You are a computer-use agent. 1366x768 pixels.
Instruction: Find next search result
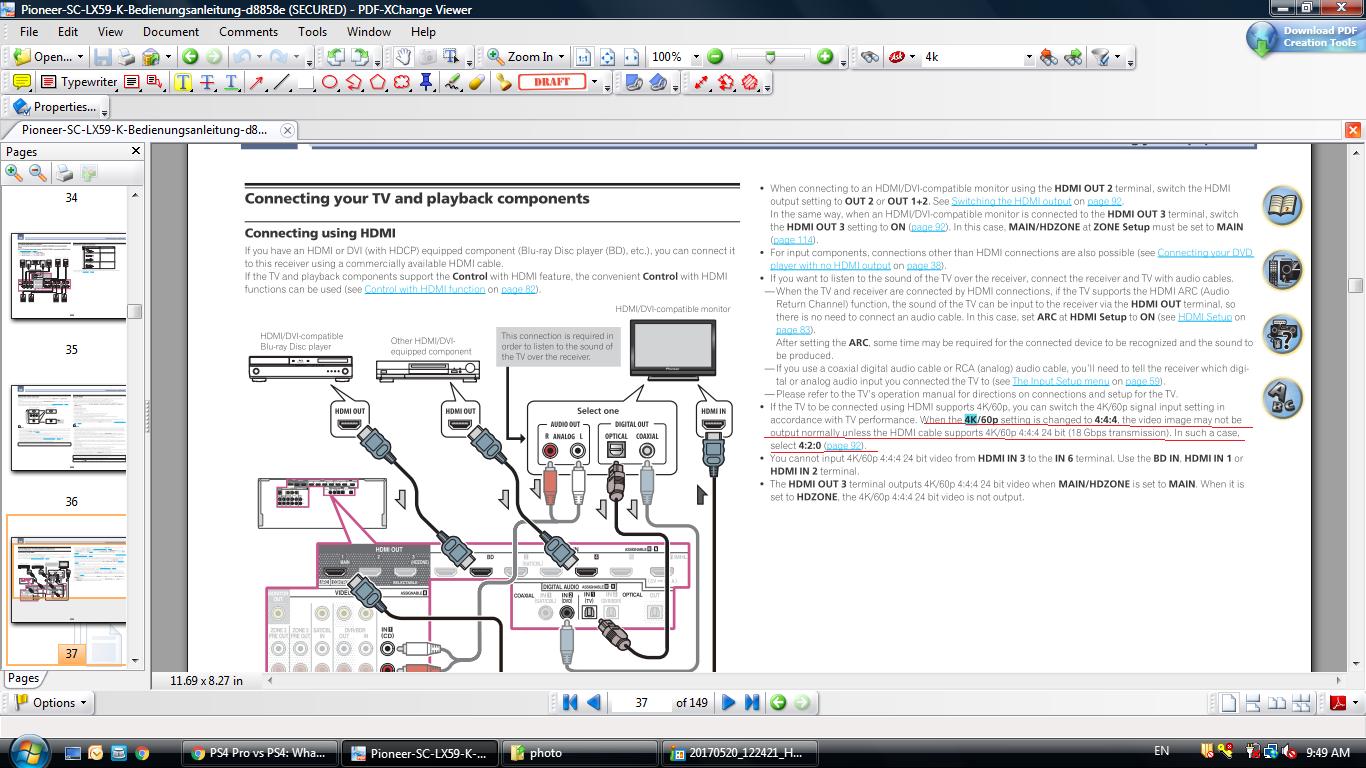[x=1073, y=57]
